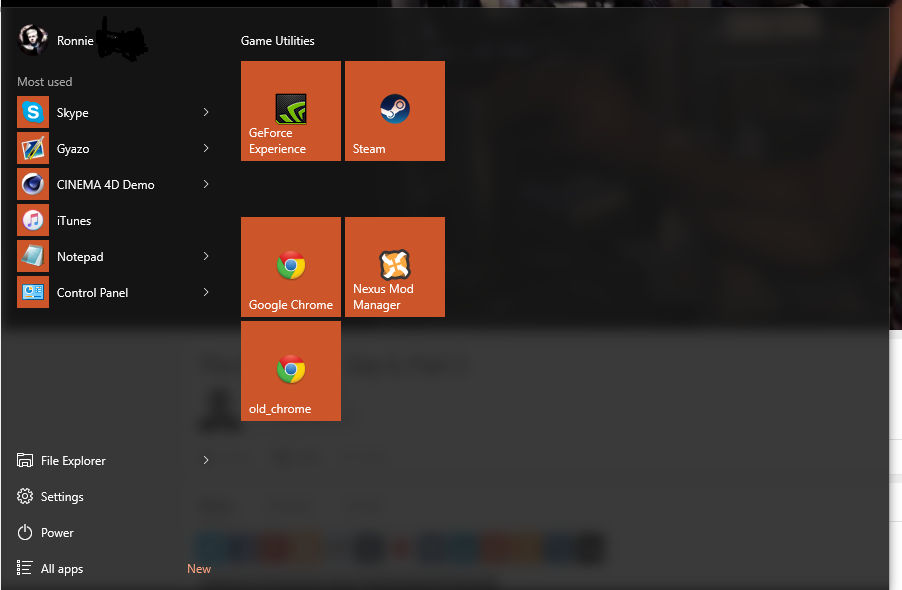Image resolution: width=902 pixels, height=590 pixels.
Task: Open Notepad app icon
Action: [x=33, y=256]
